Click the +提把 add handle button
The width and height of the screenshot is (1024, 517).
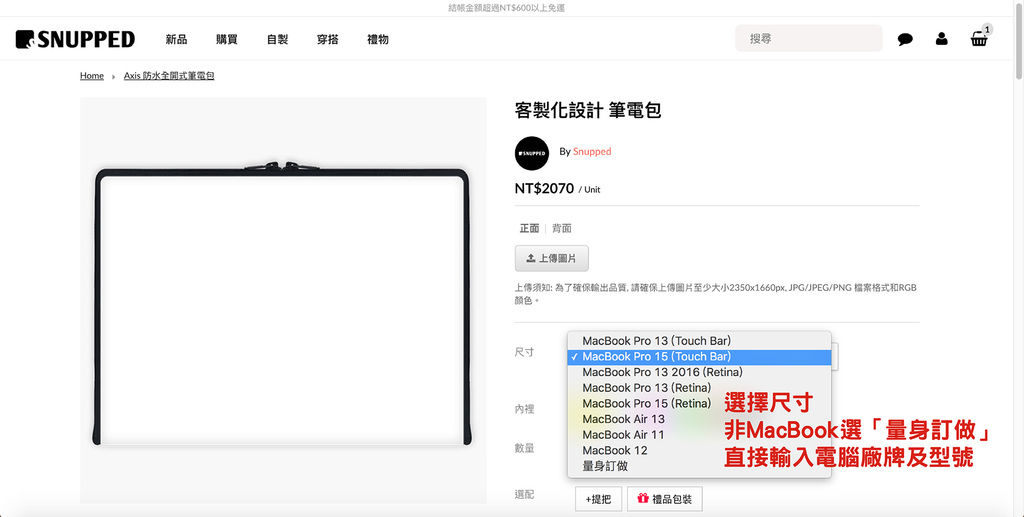point(598,499)
